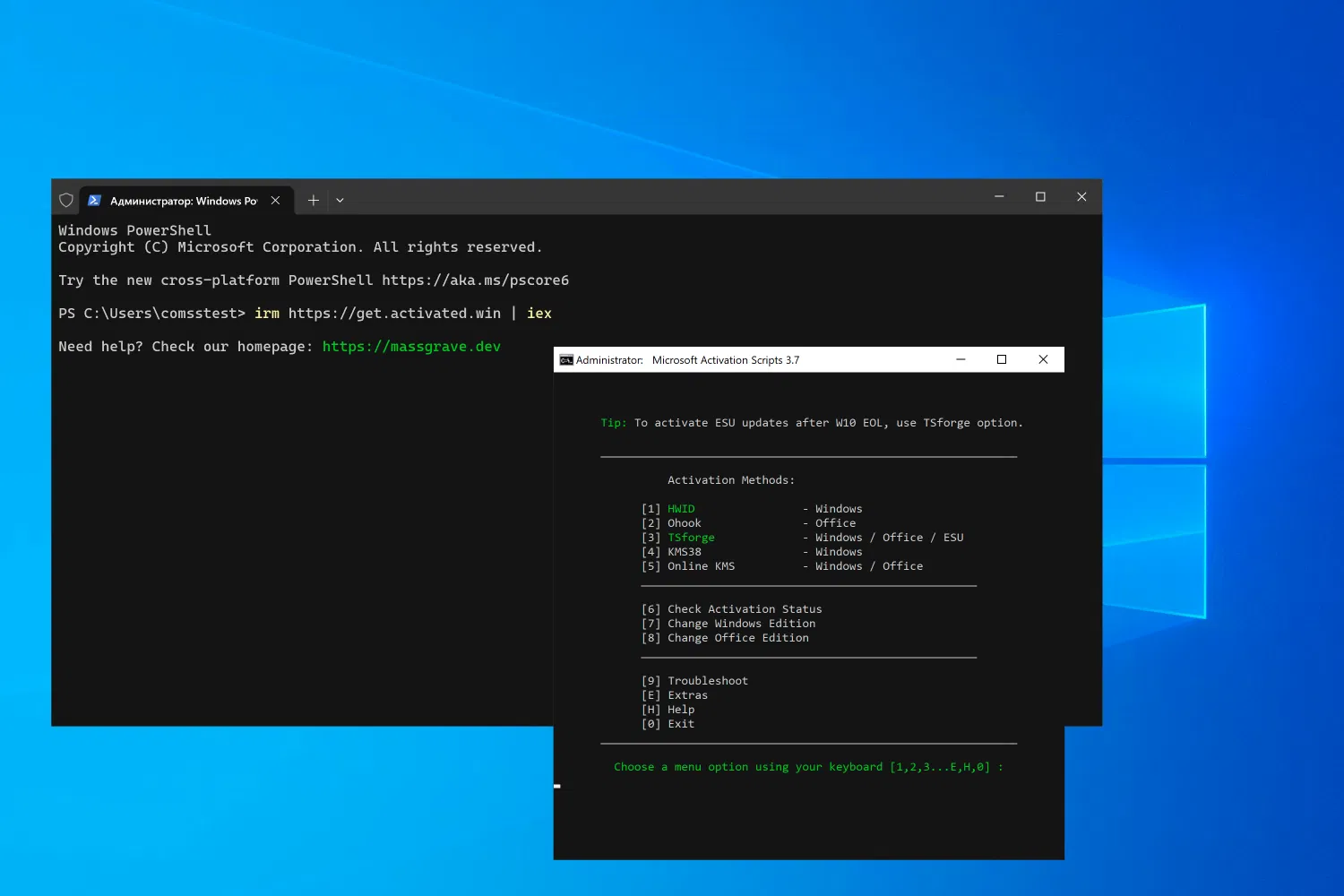Image resolution: width=1344 pixels, height=896 pixels.
Task: Click the cmd icon in Activation Scripts title bar
Action: click(x=566, y=360)
